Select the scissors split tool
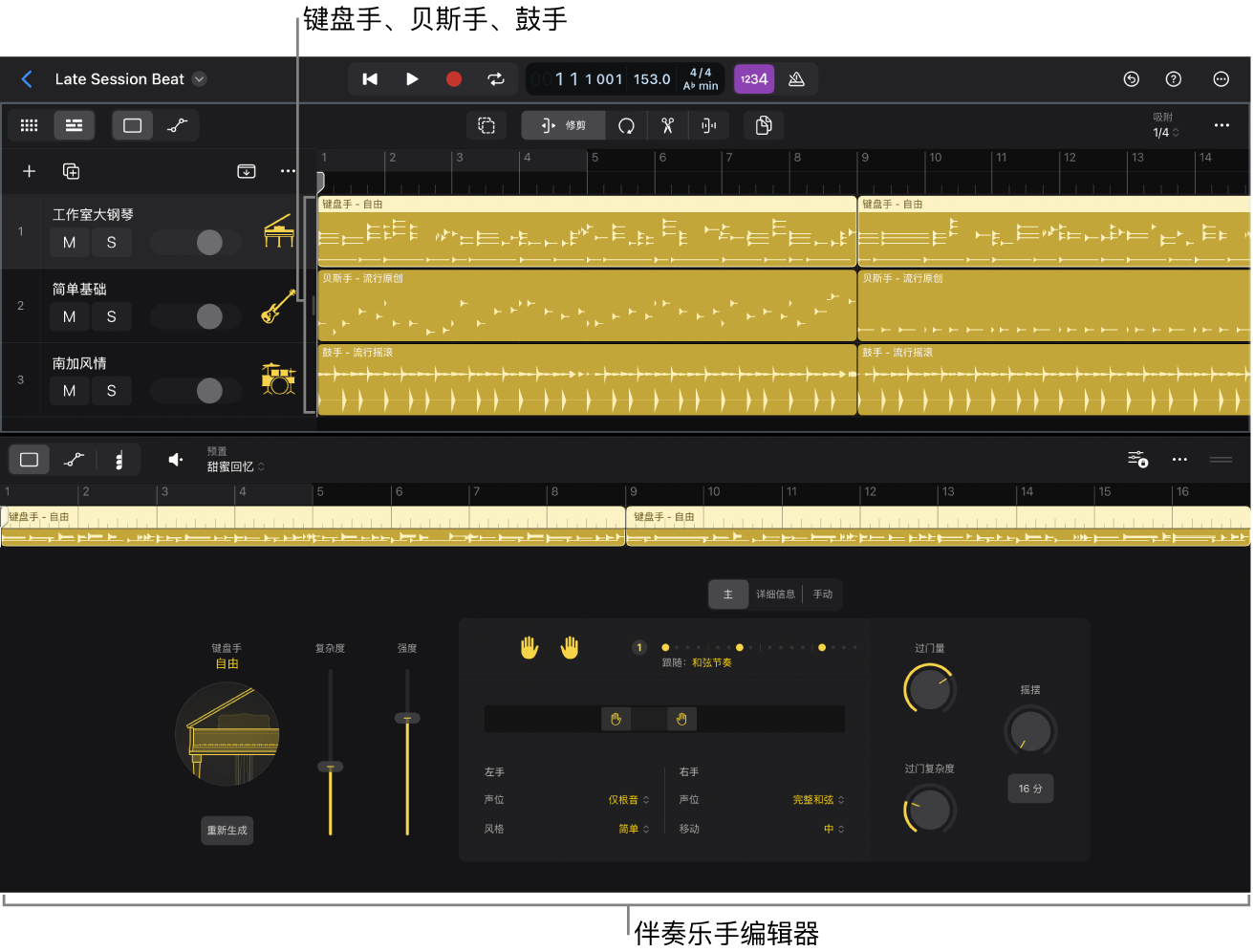This screenshot has width=1253, height=952. click(x=667, y=125)
